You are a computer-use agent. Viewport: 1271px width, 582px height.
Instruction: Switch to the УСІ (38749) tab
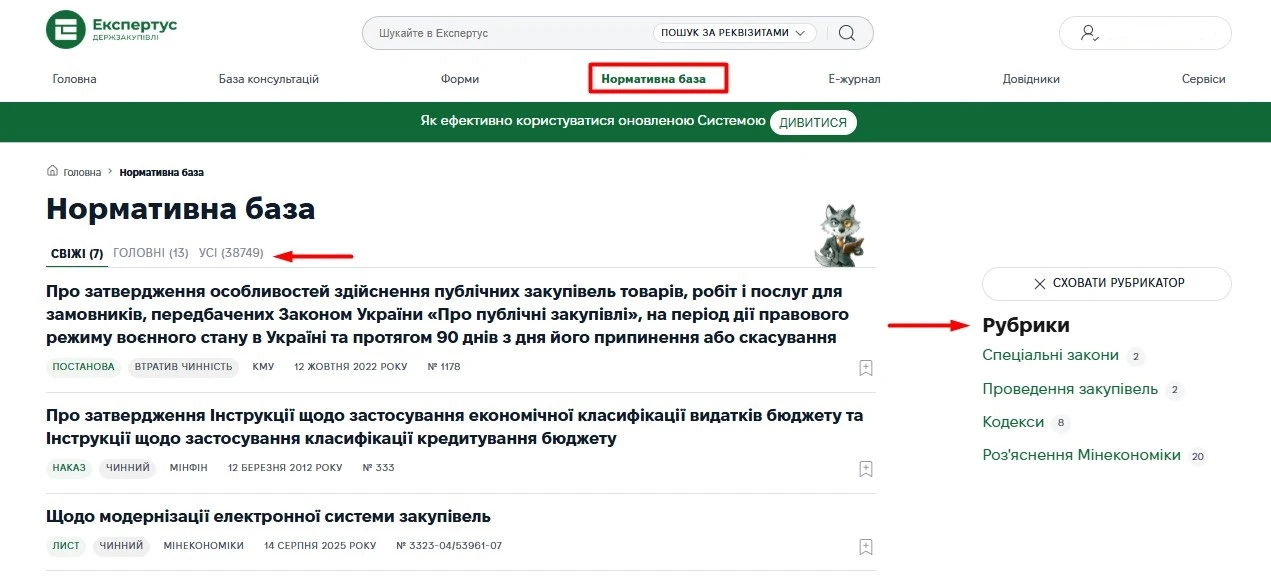tap(229, 252)
